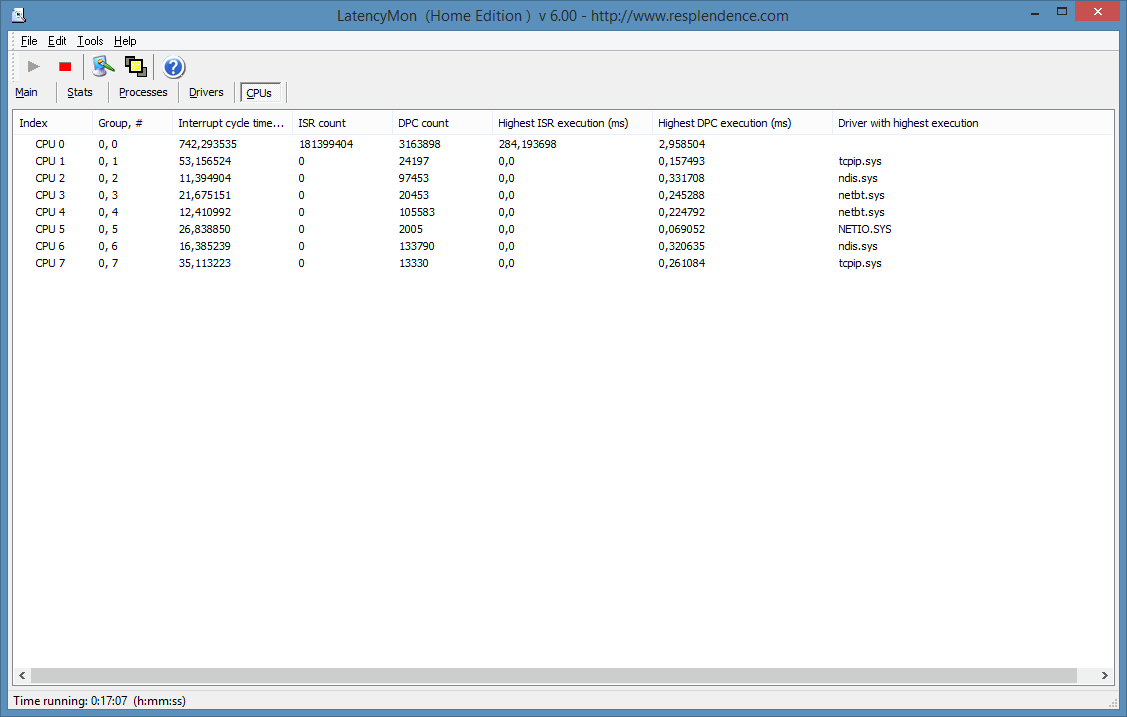Select the CPU 5 row
Viewport: 1127px width, 717px height.
563,229
